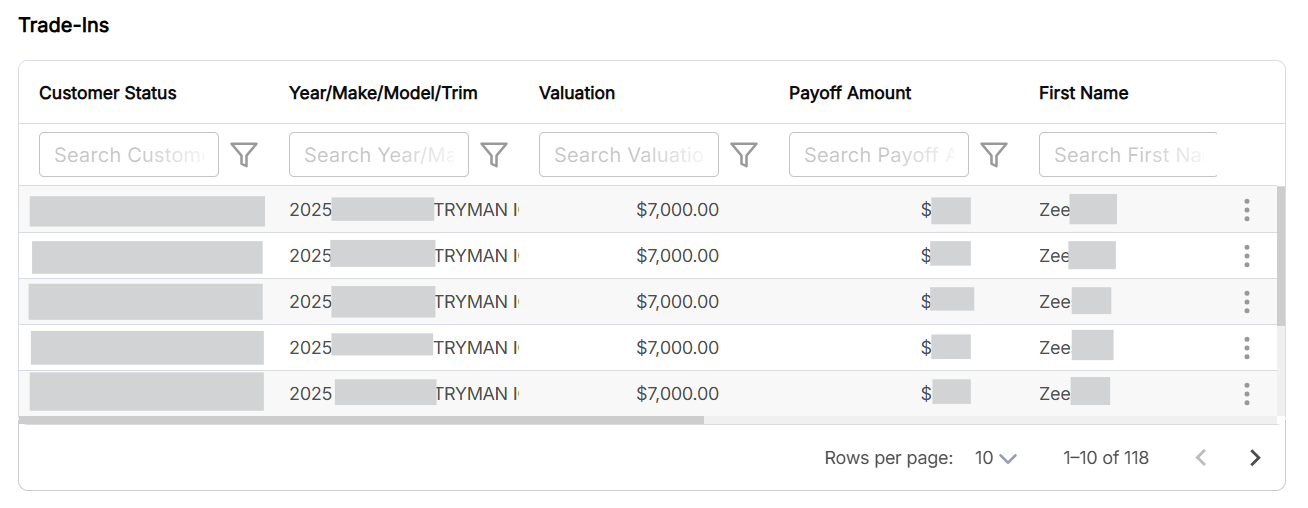Open filter options for Customer Status column
The image size is (1308, 508).
244,154
